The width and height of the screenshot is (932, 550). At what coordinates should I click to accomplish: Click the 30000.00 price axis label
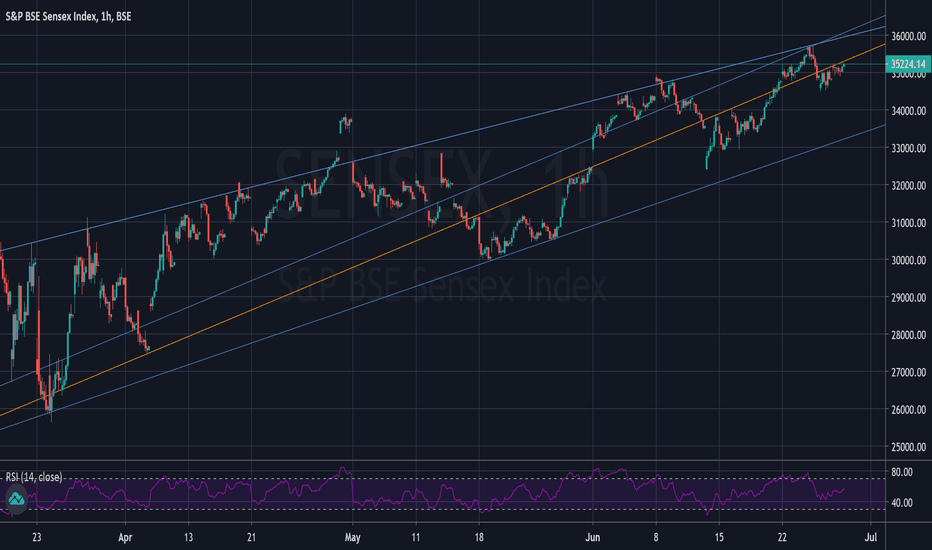coord(908,260)
